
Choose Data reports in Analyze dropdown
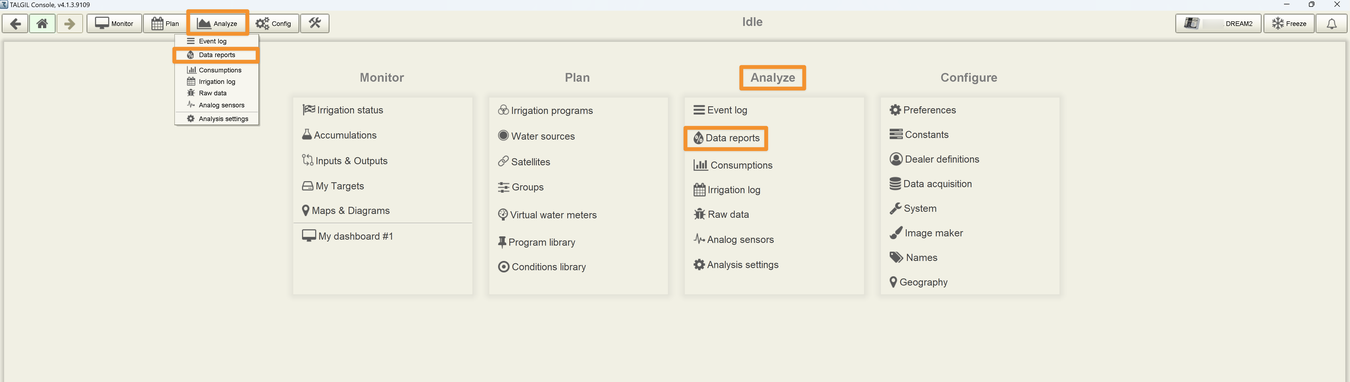tap(216, 55)
